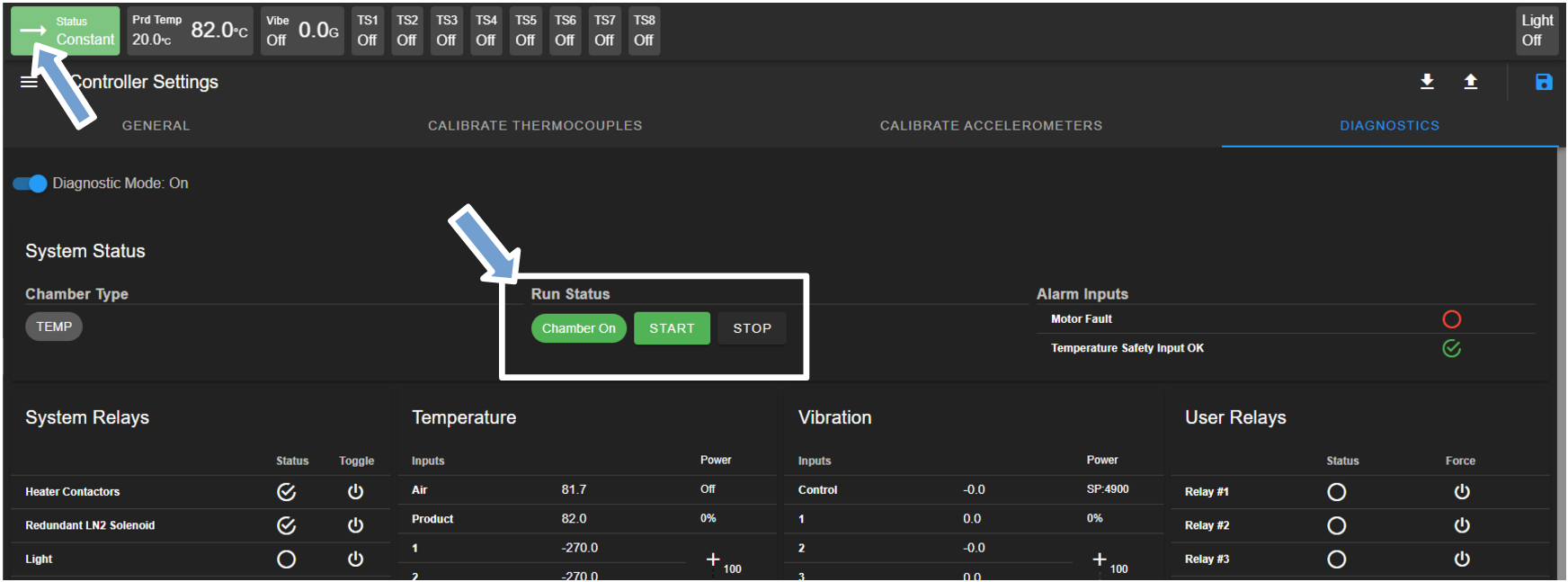Force Relay #3 power icon
Screen dimensions: 1568x582
1462,560
